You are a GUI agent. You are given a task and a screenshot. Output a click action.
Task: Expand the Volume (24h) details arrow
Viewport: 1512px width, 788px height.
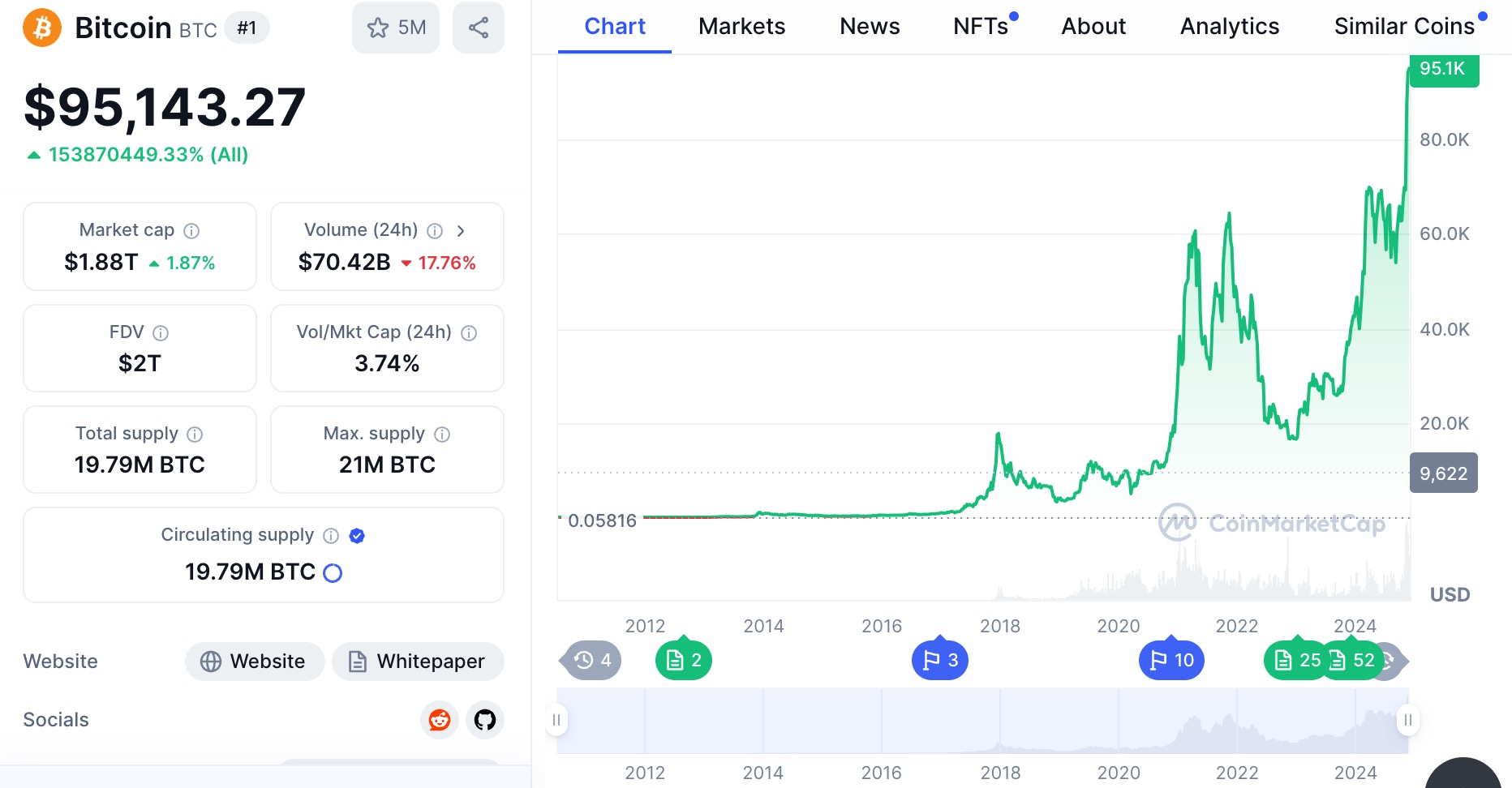pyautogui.click(x=461, y=231)
